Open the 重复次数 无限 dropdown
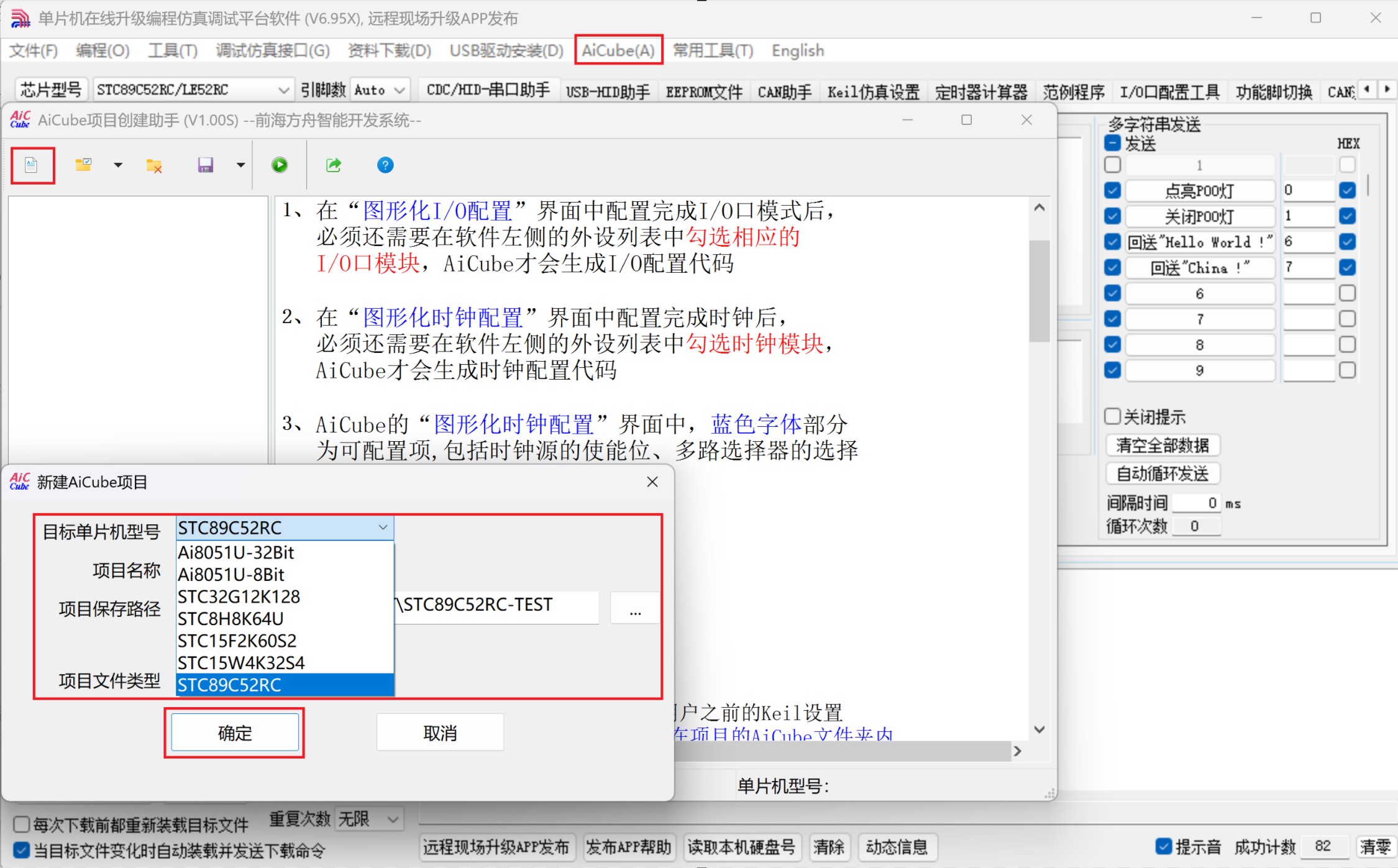Image resolution: width=1398 pixels, height=868 pixels. tap(369, 819)
